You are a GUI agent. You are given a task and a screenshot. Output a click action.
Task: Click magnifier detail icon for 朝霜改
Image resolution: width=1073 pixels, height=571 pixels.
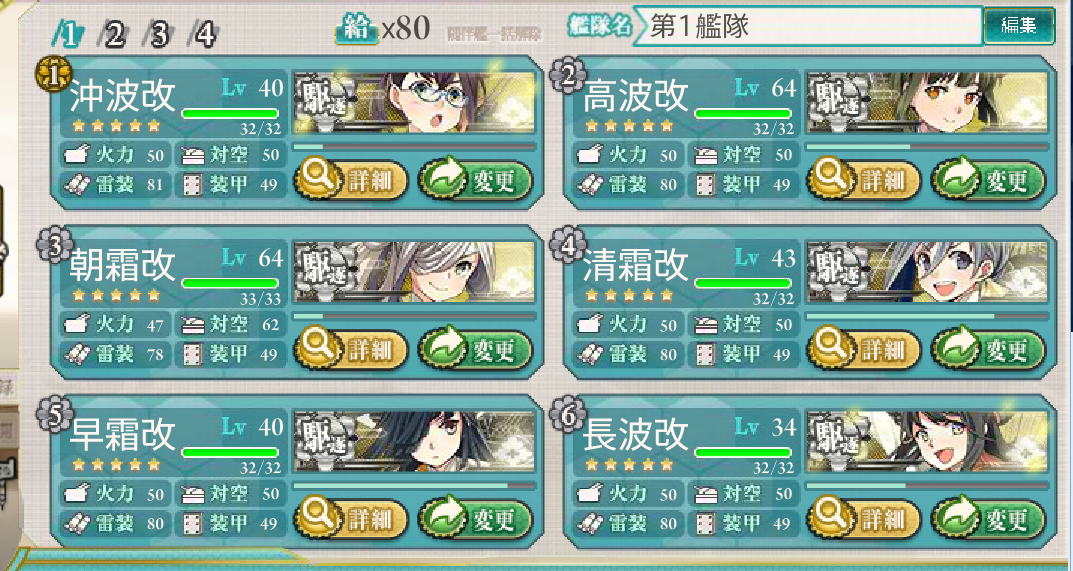pos(317,348)
